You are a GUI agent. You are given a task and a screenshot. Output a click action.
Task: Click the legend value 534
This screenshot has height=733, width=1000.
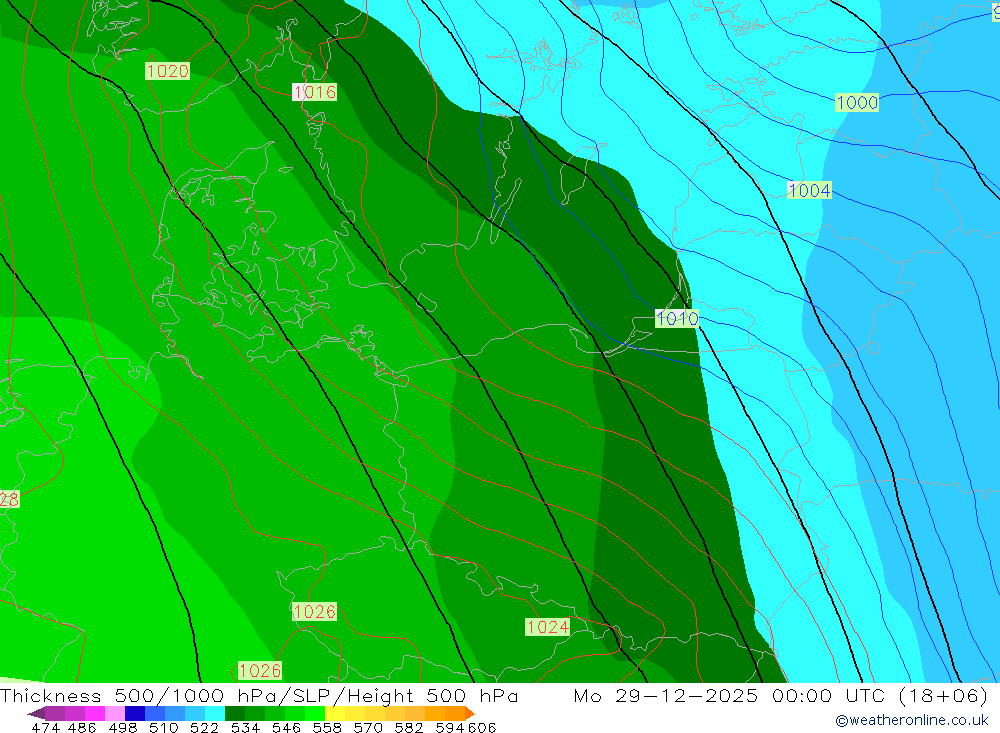click(x=245, y=727)
